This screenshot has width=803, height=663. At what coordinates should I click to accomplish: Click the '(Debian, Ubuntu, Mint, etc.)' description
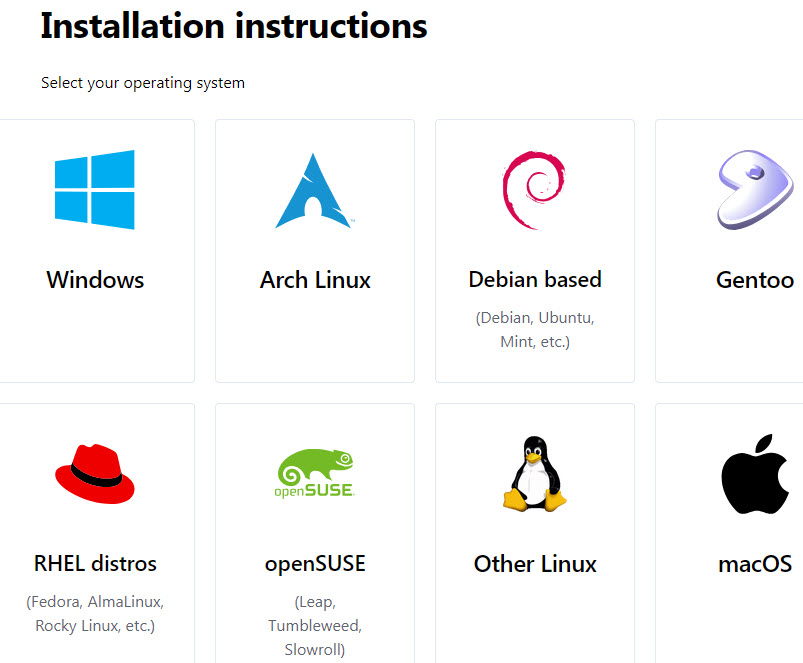[x=535, y=330]
